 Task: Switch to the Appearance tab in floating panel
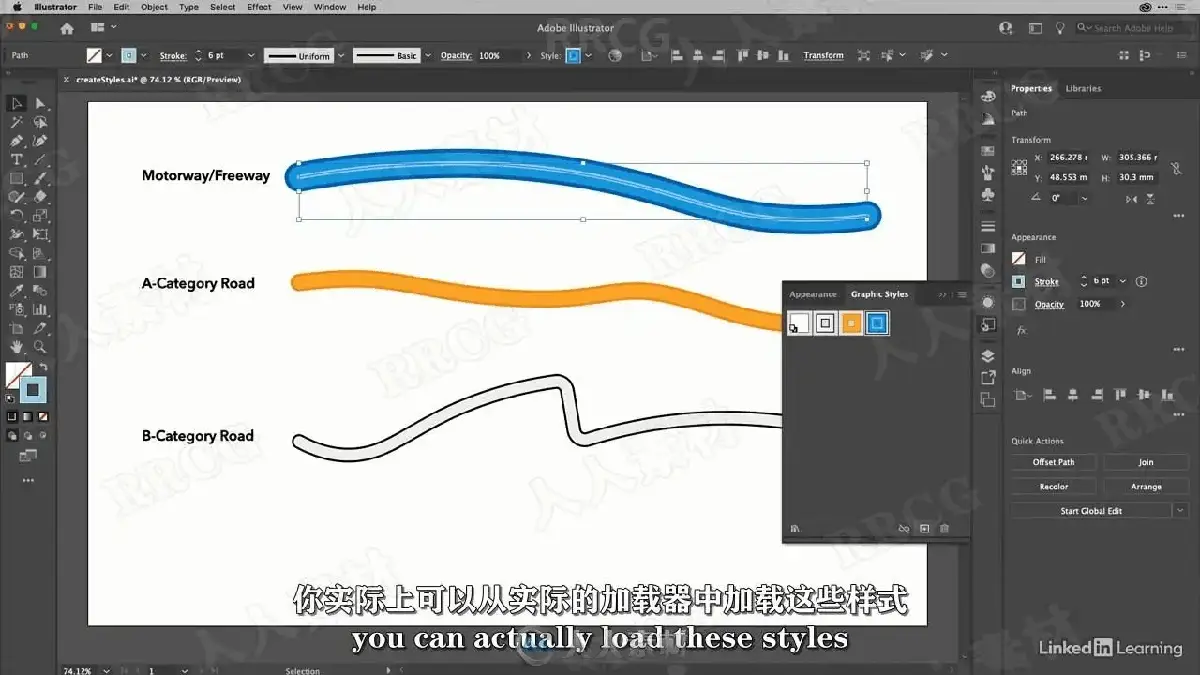812,294
